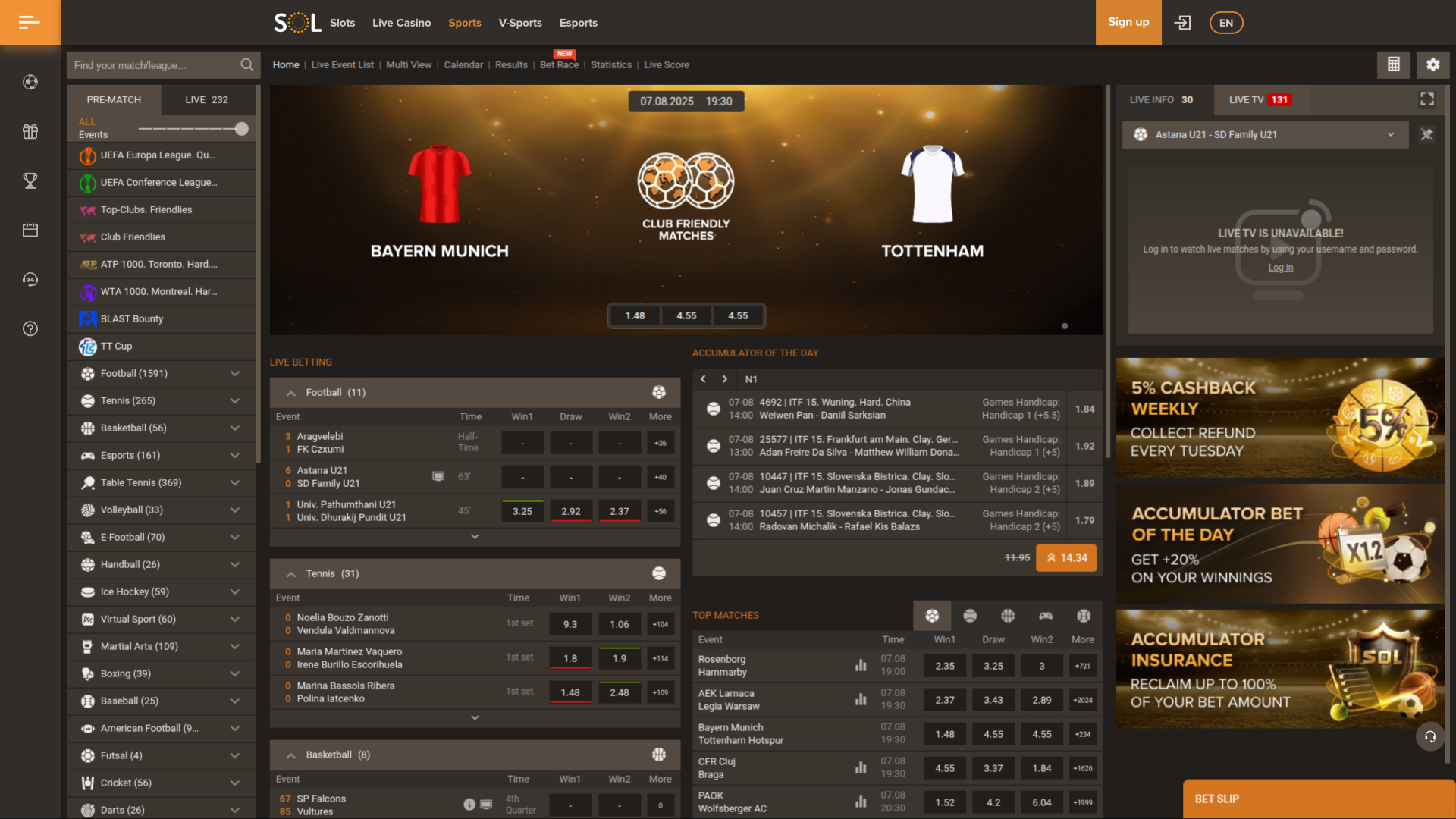Click the help question-mark icon in the sidebar

30,328
